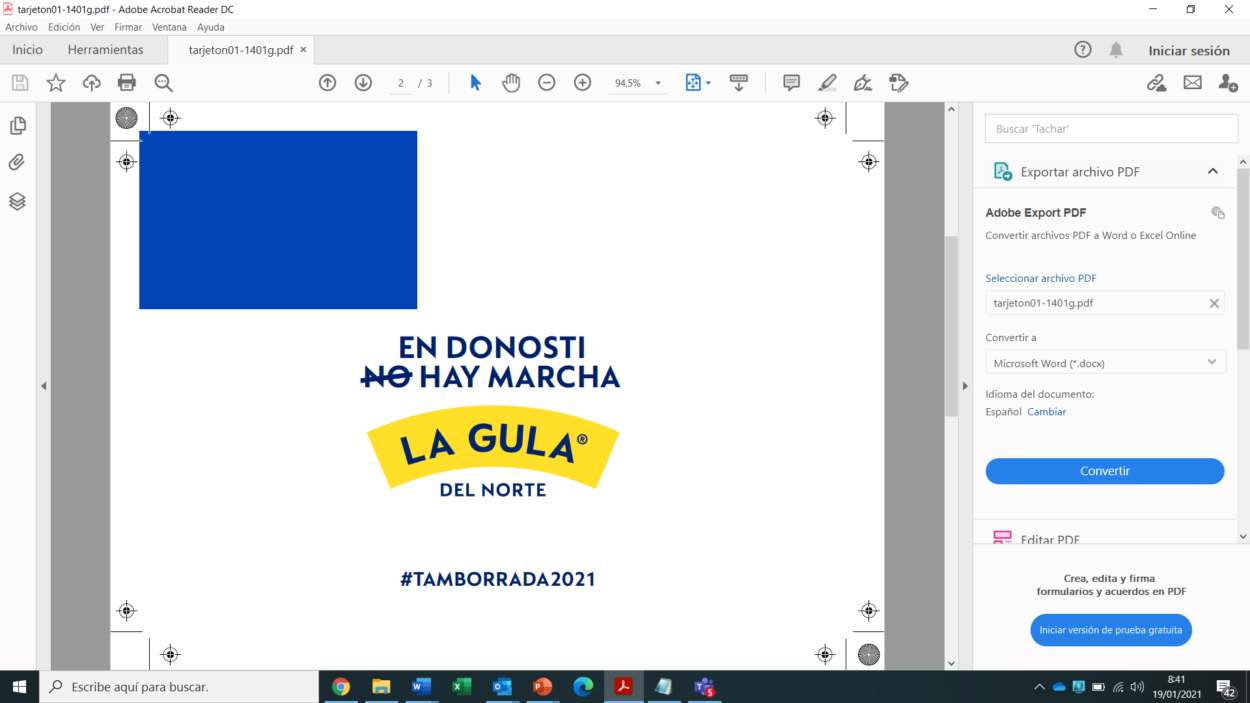This screenshot has height=703, width=1250.
Task: Select the pointer selection tool
Action: coord(475,83)
